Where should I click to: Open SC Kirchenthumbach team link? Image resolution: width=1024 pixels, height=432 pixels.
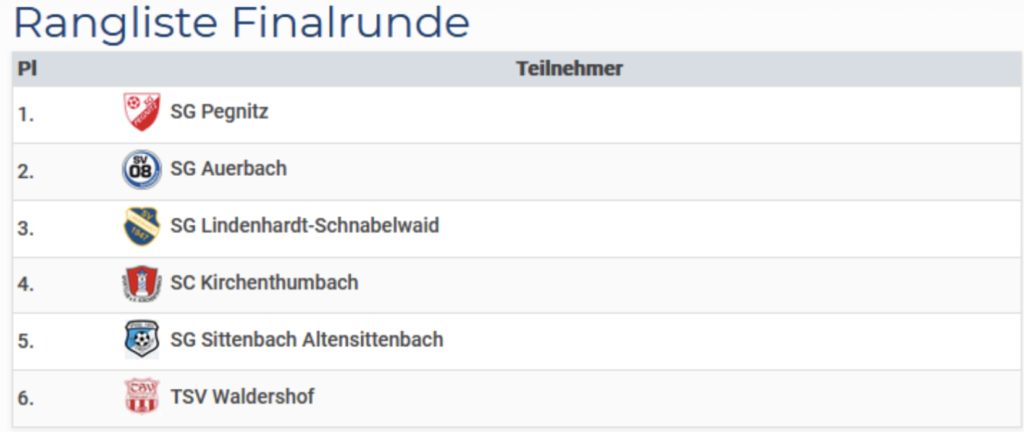tap(264, 283)
